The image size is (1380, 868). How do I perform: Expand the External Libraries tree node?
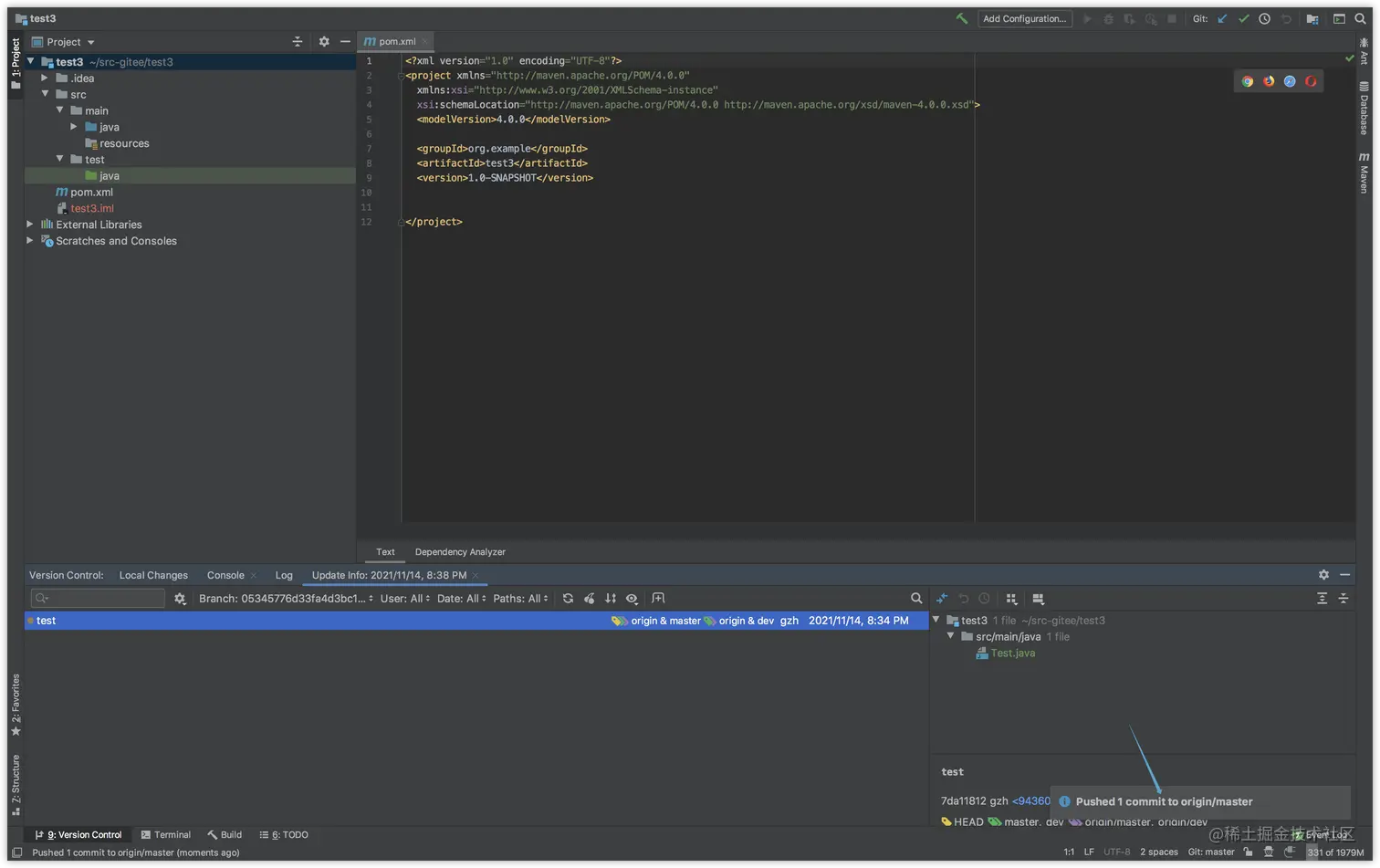coord(30,225)
